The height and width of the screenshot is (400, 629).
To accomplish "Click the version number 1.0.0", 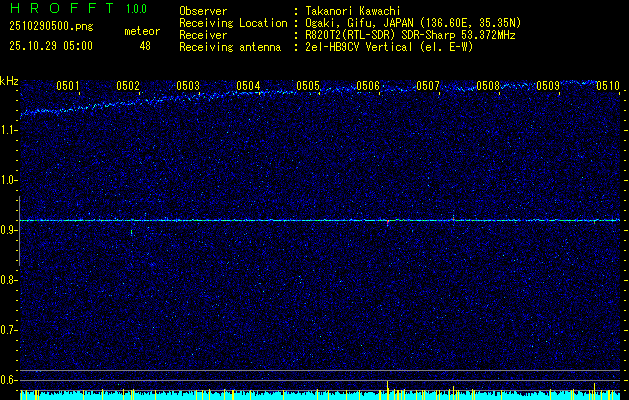I will 136,9.
